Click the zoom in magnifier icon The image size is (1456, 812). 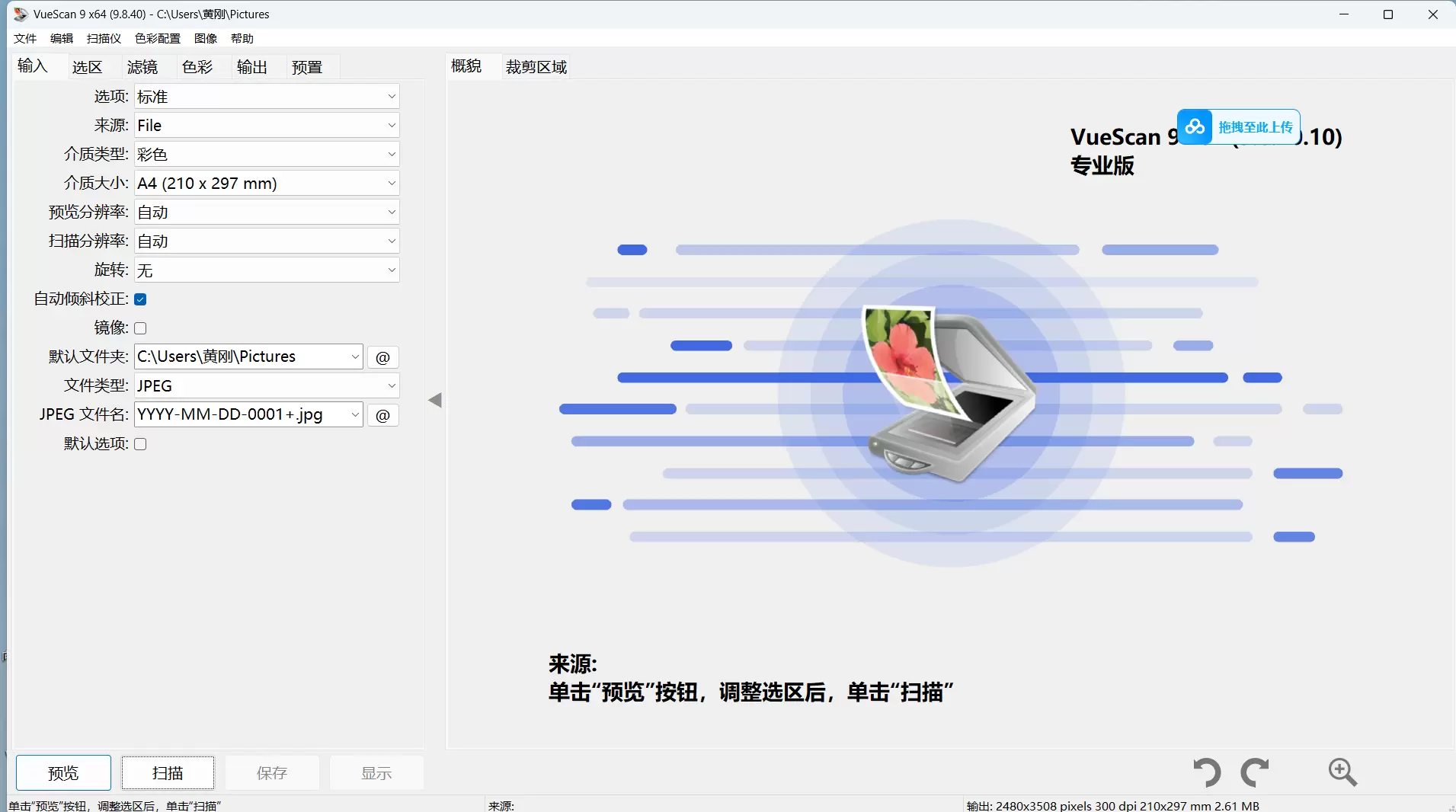tap(1342, 772)
